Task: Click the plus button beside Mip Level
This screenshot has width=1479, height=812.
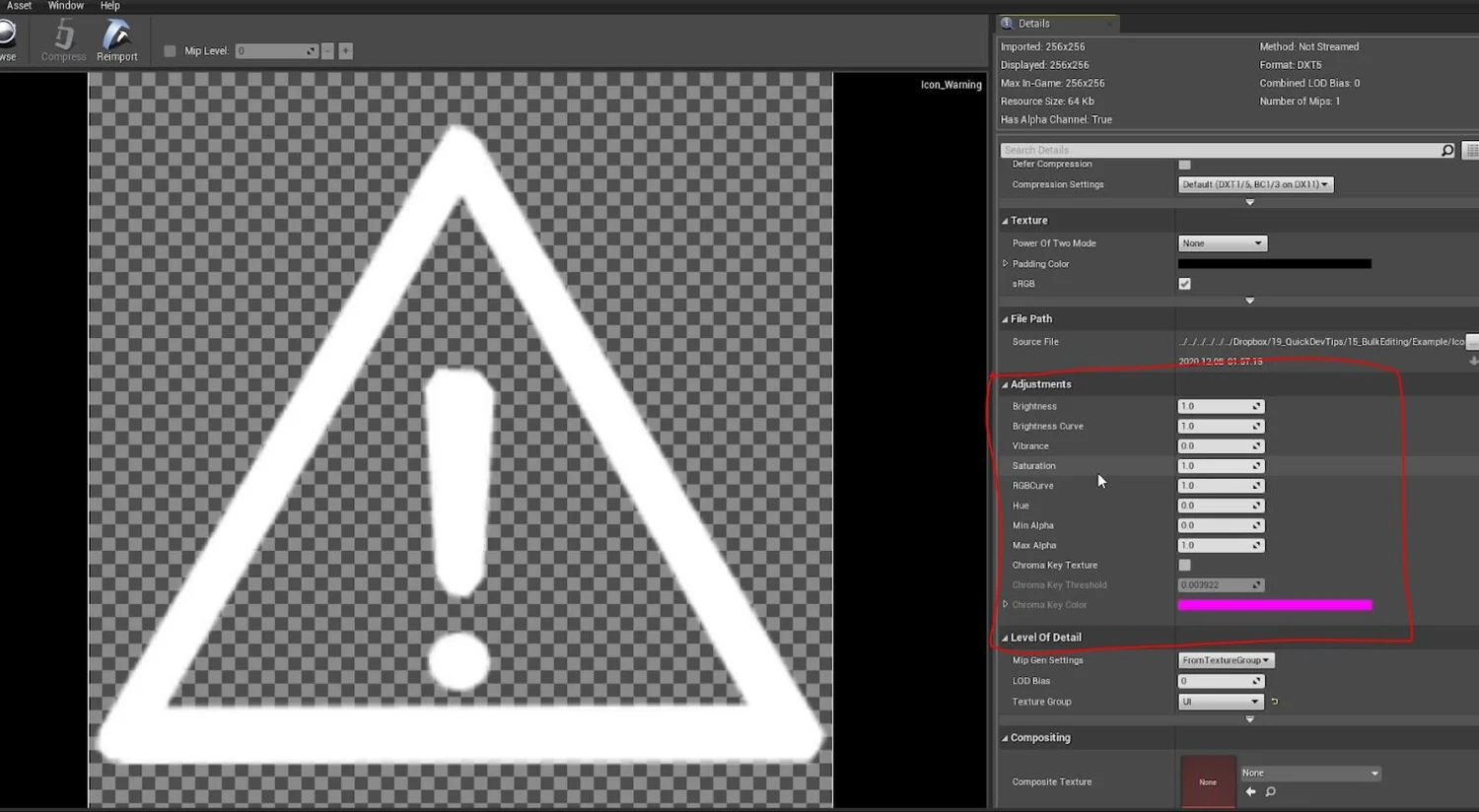Action: pyautogui.click(x=345, y=50)
